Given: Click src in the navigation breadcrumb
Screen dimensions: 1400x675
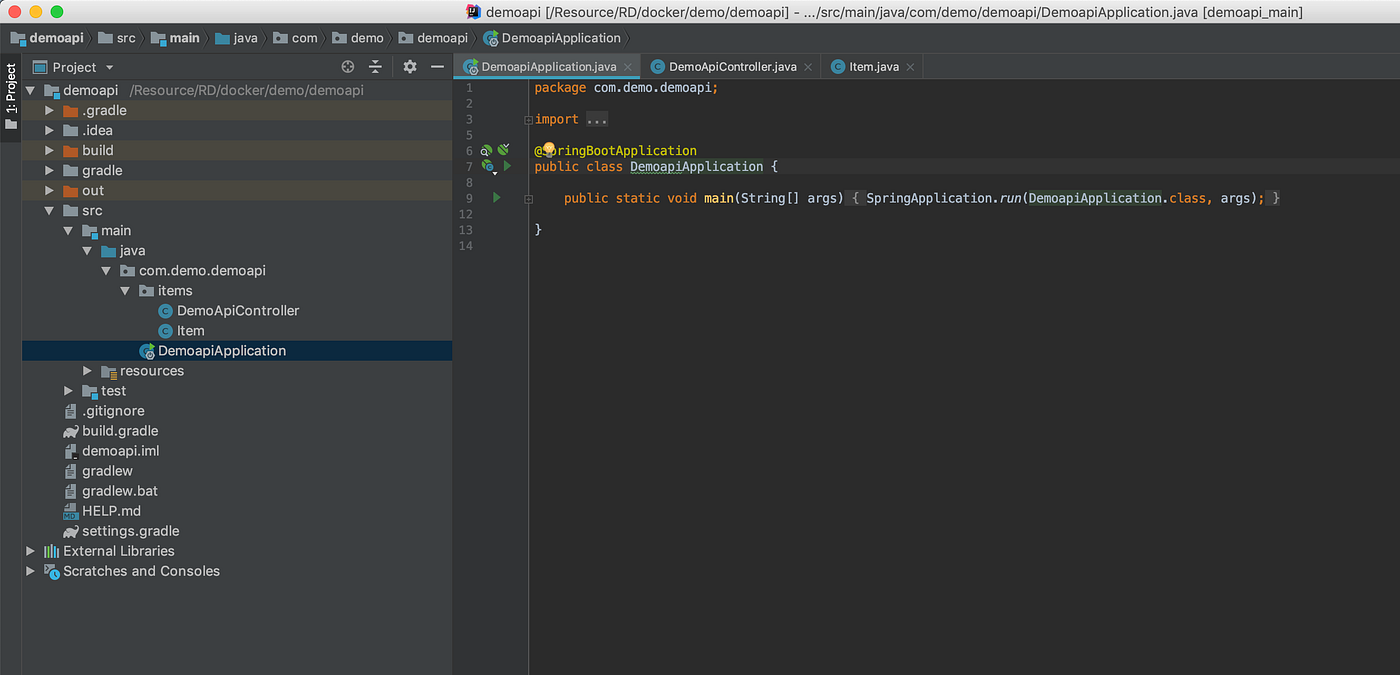Looking at the screenshot, I should click(117, 38).
